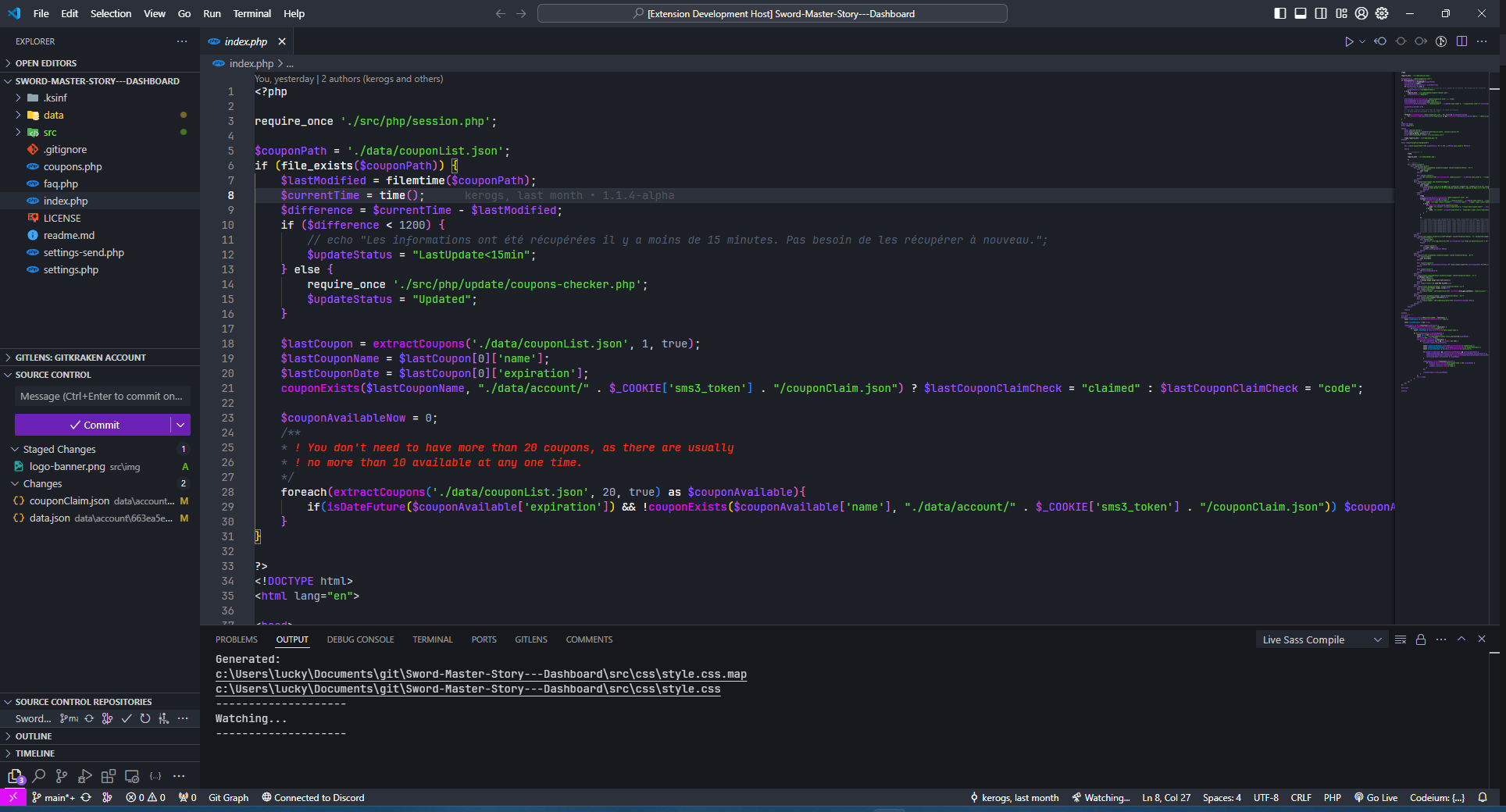Synchronize changes icon in status bar
Image resolution: width=1506 pixels, height=812 pixels.
click(86, 797)
